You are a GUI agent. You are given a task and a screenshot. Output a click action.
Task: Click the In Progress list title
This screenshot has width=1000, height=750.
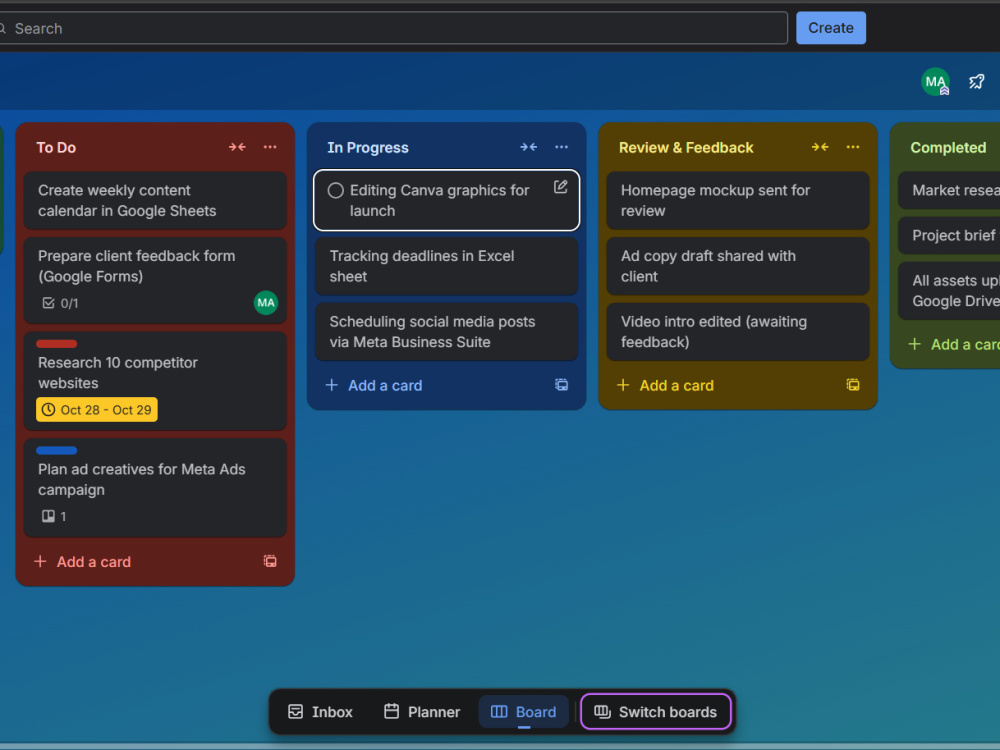tap(368, 147)
